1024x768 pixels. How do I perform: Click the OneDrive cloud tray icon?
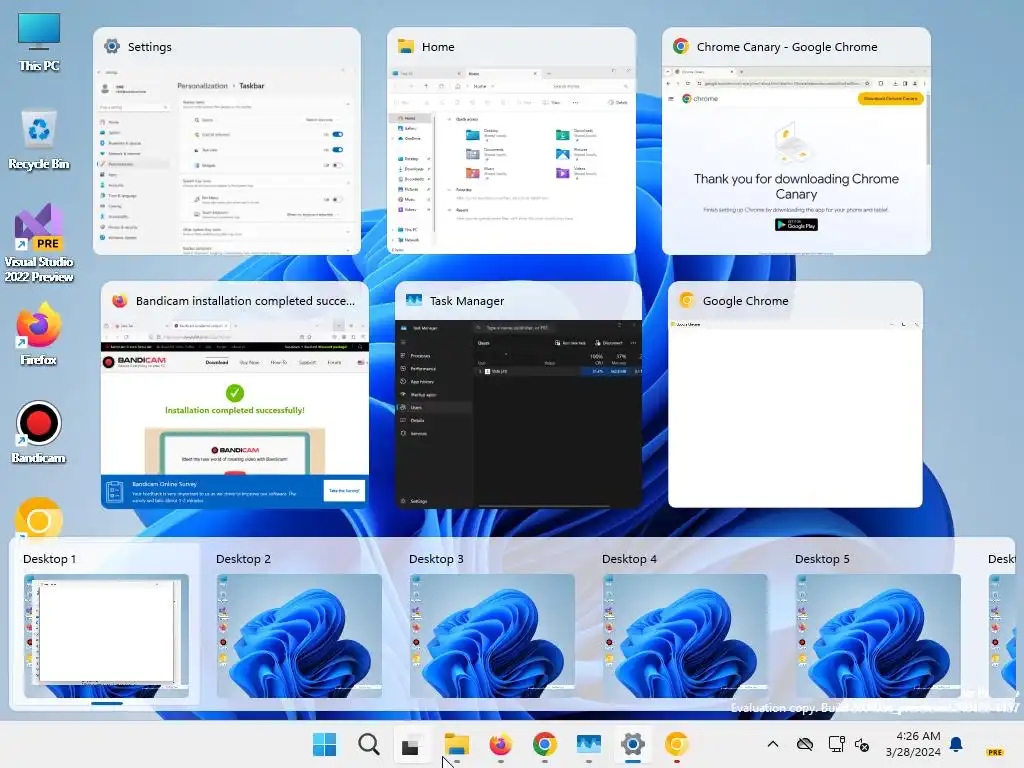pos(805,744)
